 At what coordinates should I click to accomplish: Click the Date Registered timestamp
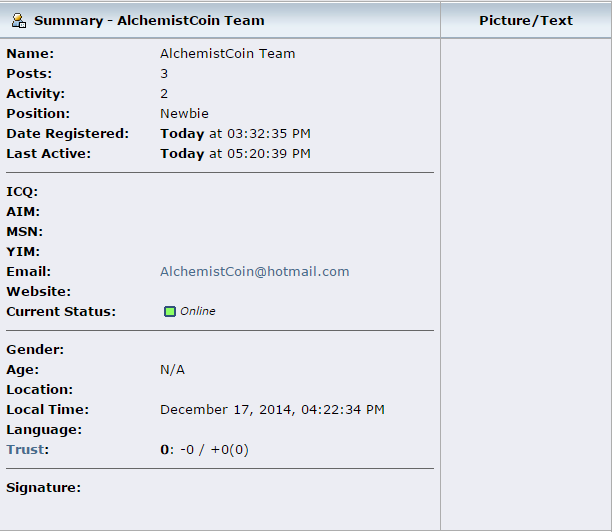235,133
